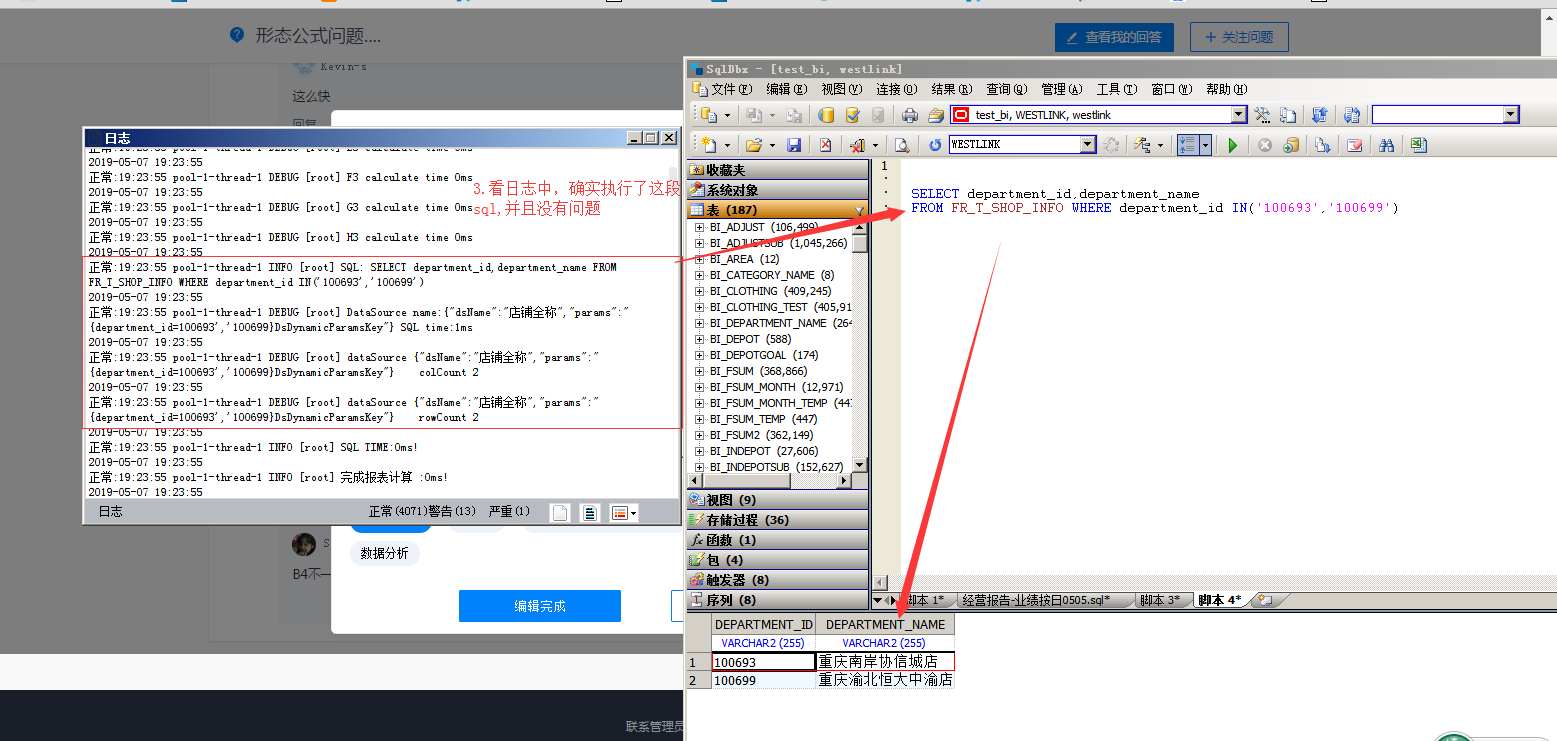Click the red-check calendar icon
The width and height of the screenshot is (1557, 741).
1354,145
